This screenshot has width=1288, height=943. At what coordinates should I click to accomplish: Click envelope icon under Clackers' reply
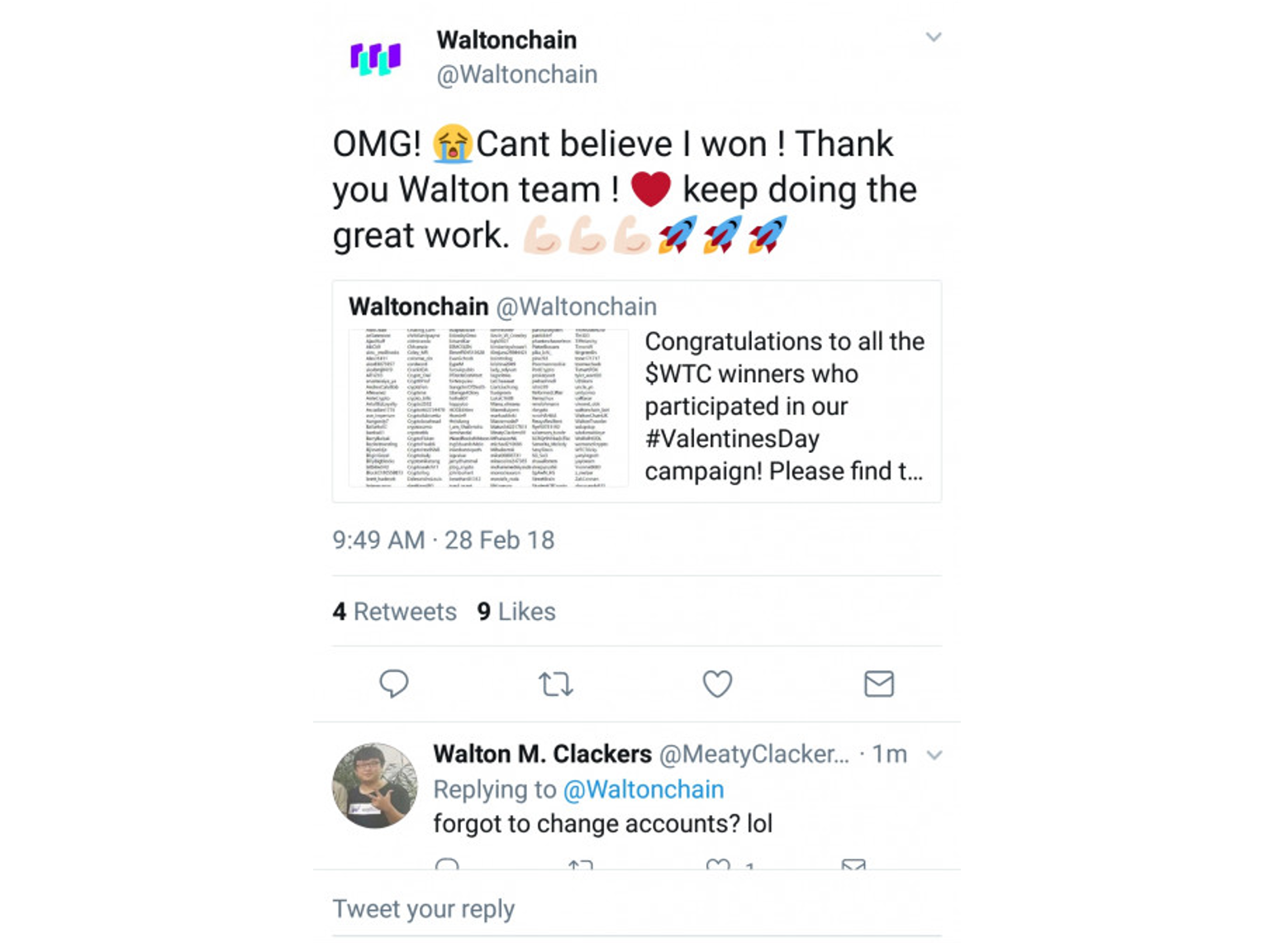(853, 864)
